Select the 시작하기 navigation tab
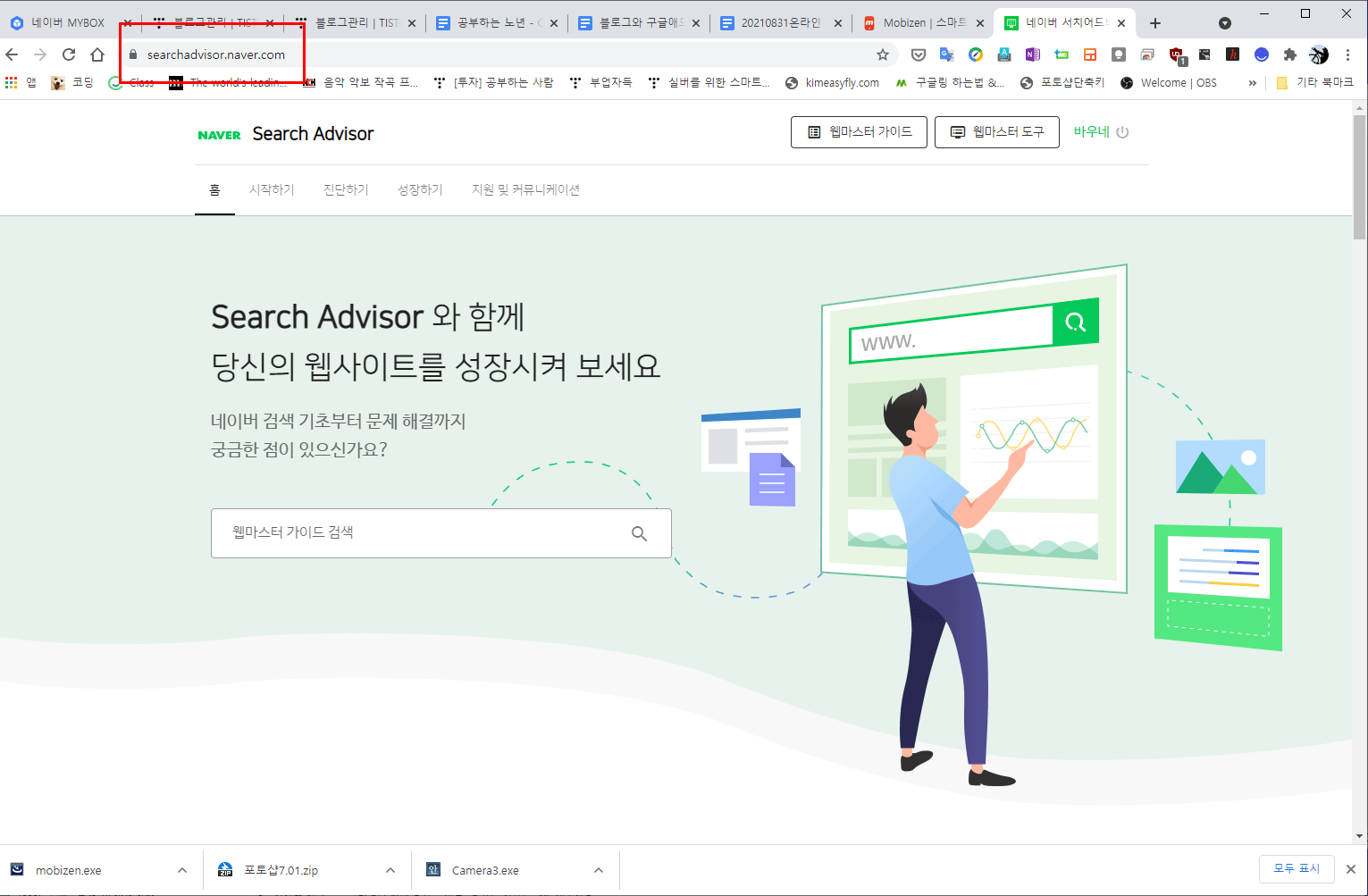This screenshot has width=1368, height=896. (x=272, y=189)
